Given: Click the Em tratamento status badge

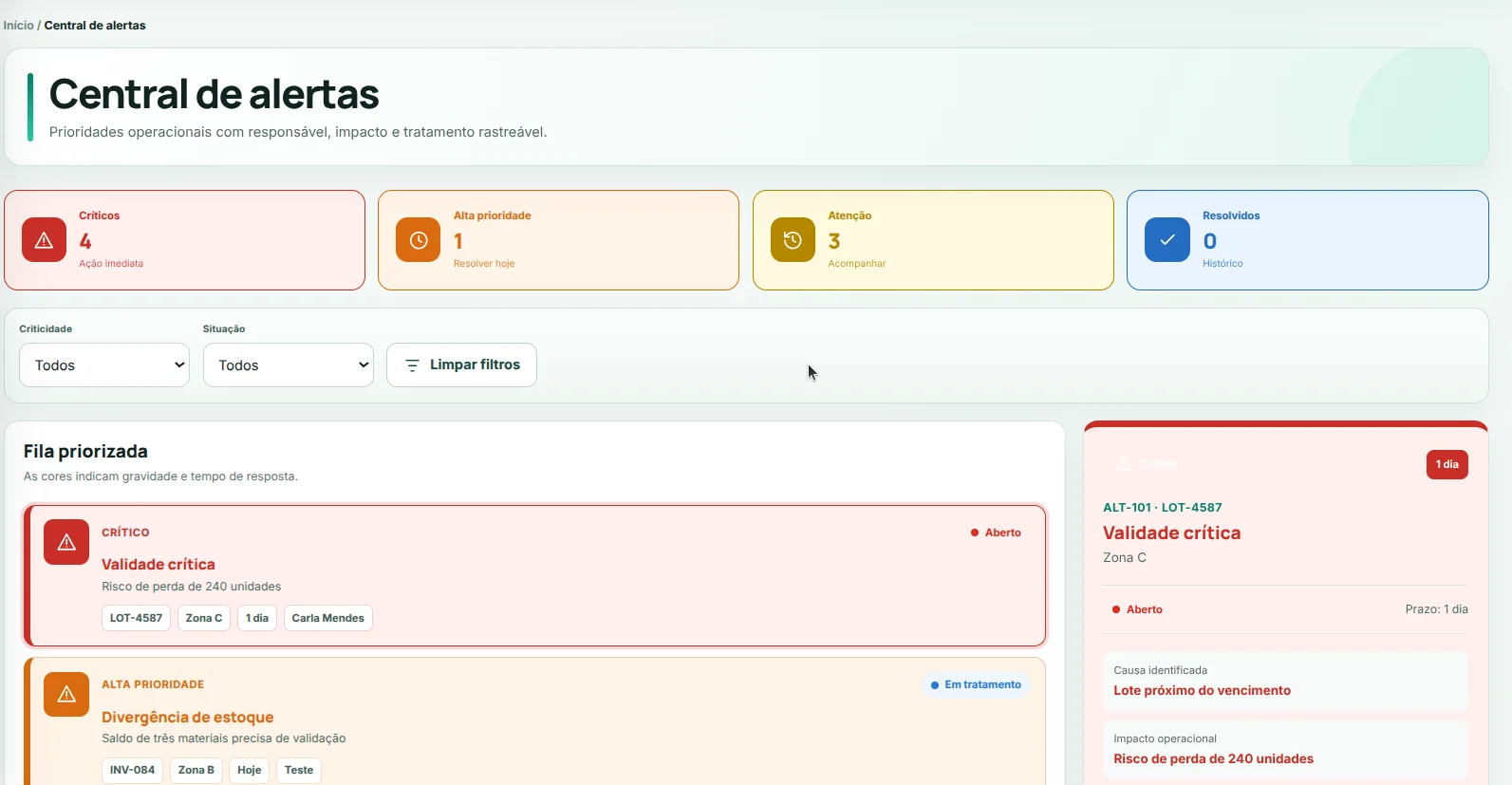Looking at the screenshot, I should (x=976, y=684).
